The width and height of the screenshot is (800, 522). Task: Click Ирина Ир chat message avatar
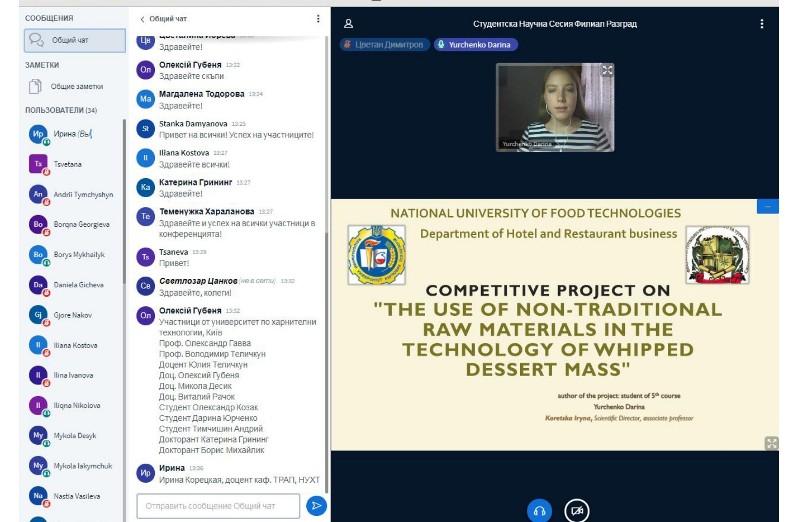click(145, 473)
